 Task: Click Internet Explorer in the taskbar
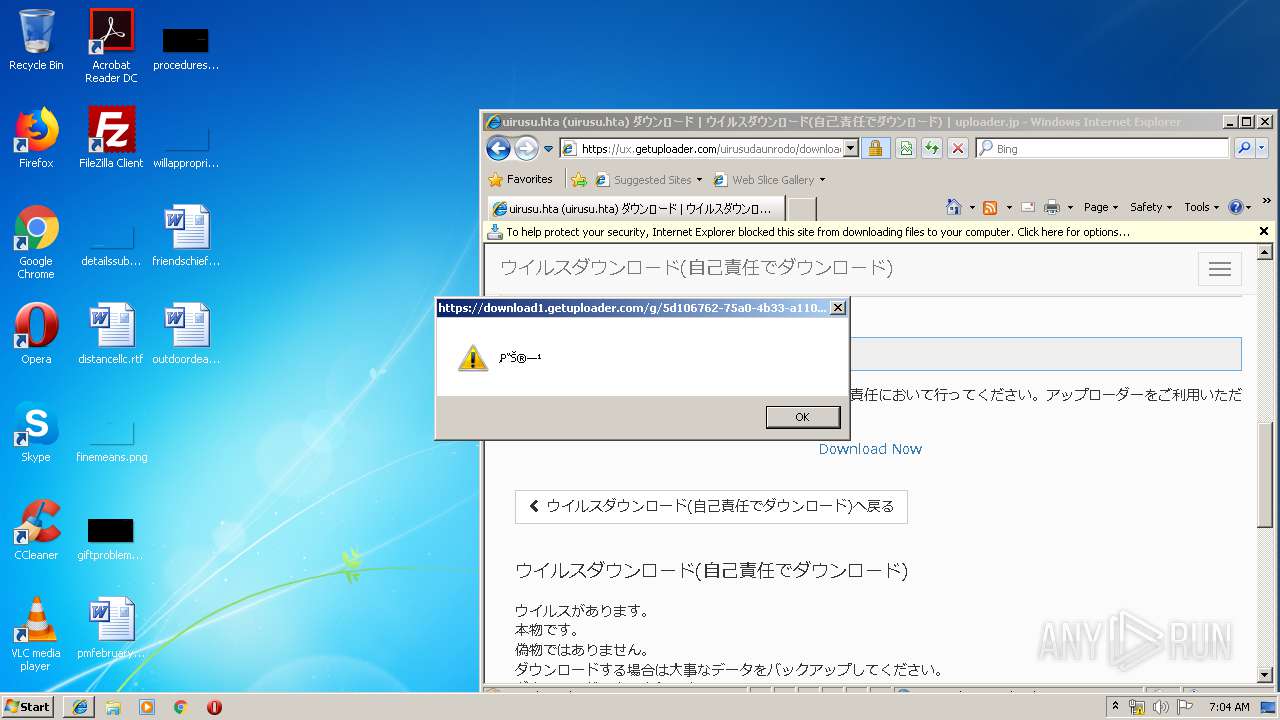point(80,706)
